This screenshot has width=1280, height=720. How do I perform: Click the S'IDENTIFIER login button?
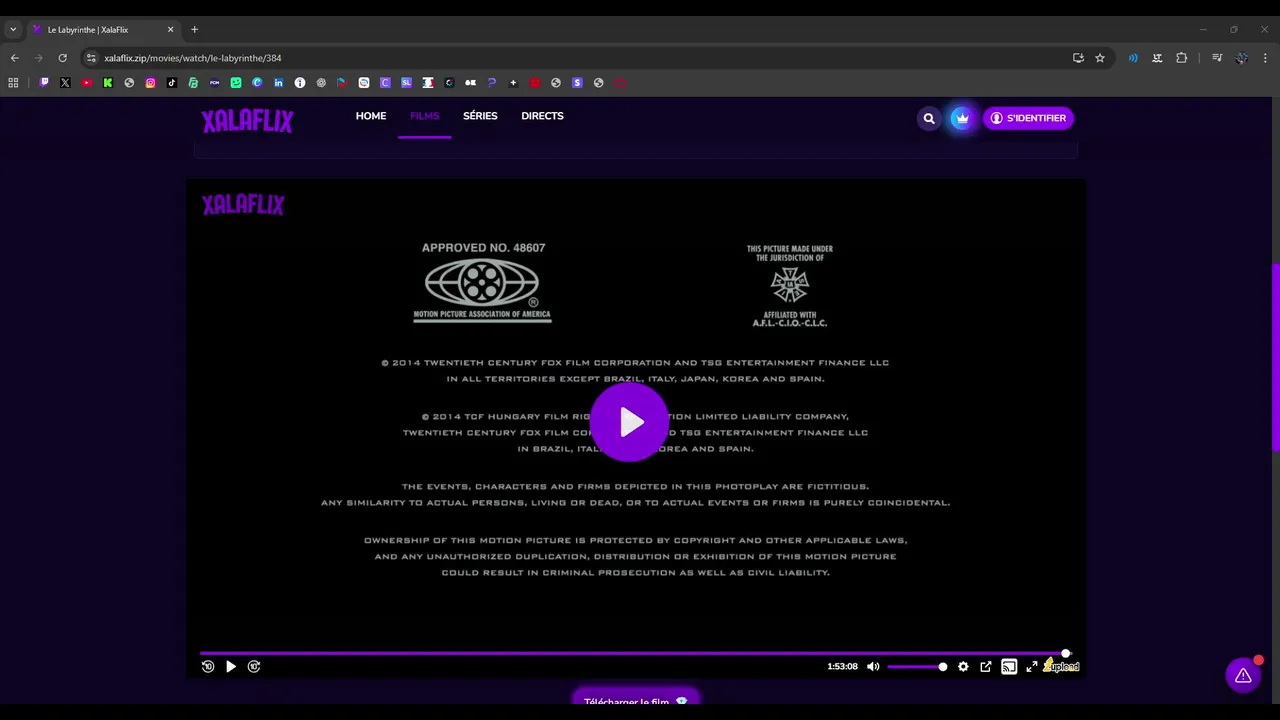tap(1028, 118)
